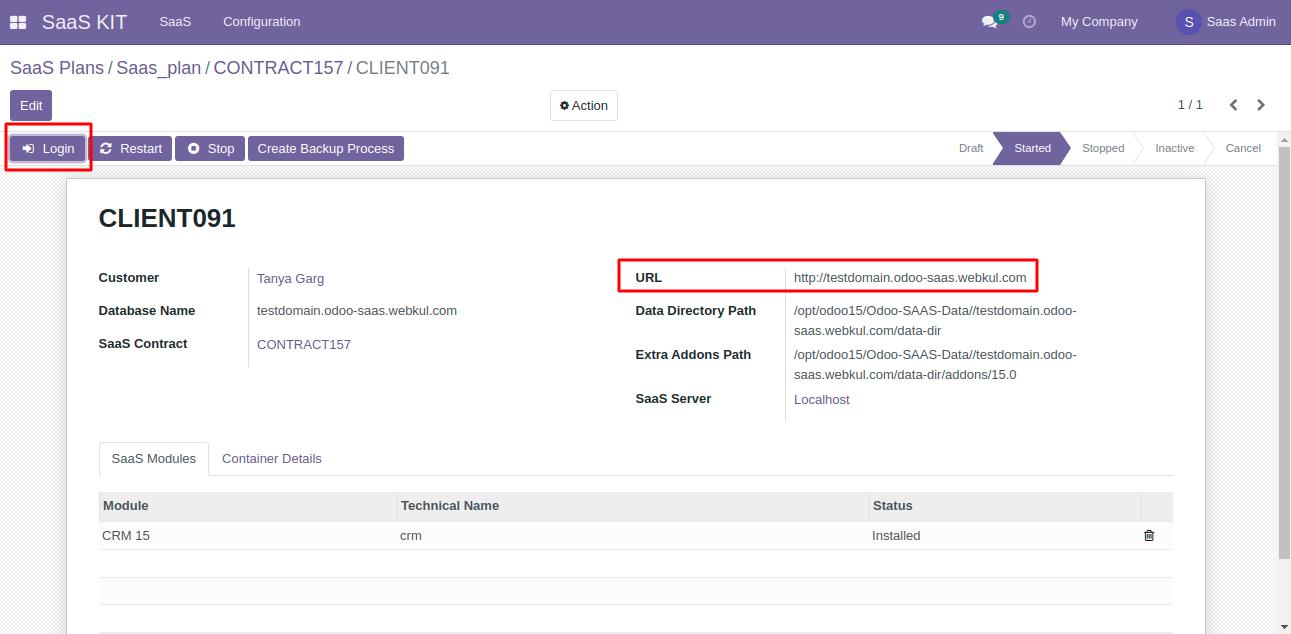The image size is (1291, 634).
Task: Click the Extra Addons Path value
Action: (935, 365)
